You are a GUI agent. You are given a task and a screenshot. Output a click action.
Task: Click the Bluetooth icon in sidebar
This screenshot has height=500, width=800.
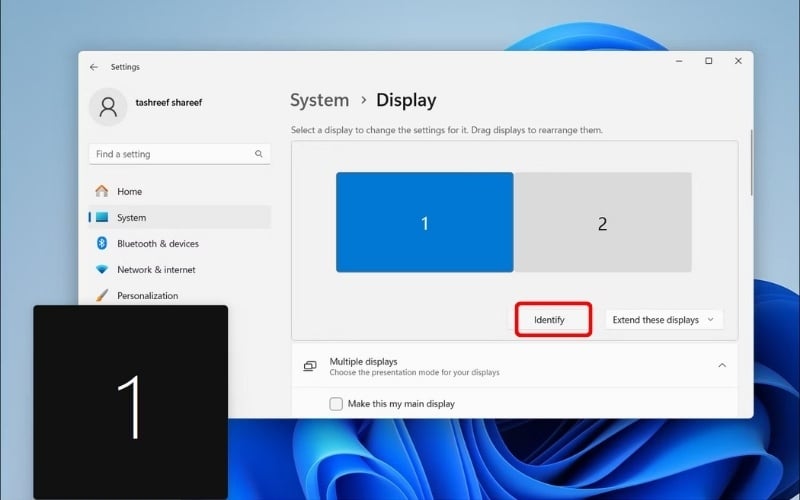click(x=102, y=243)
